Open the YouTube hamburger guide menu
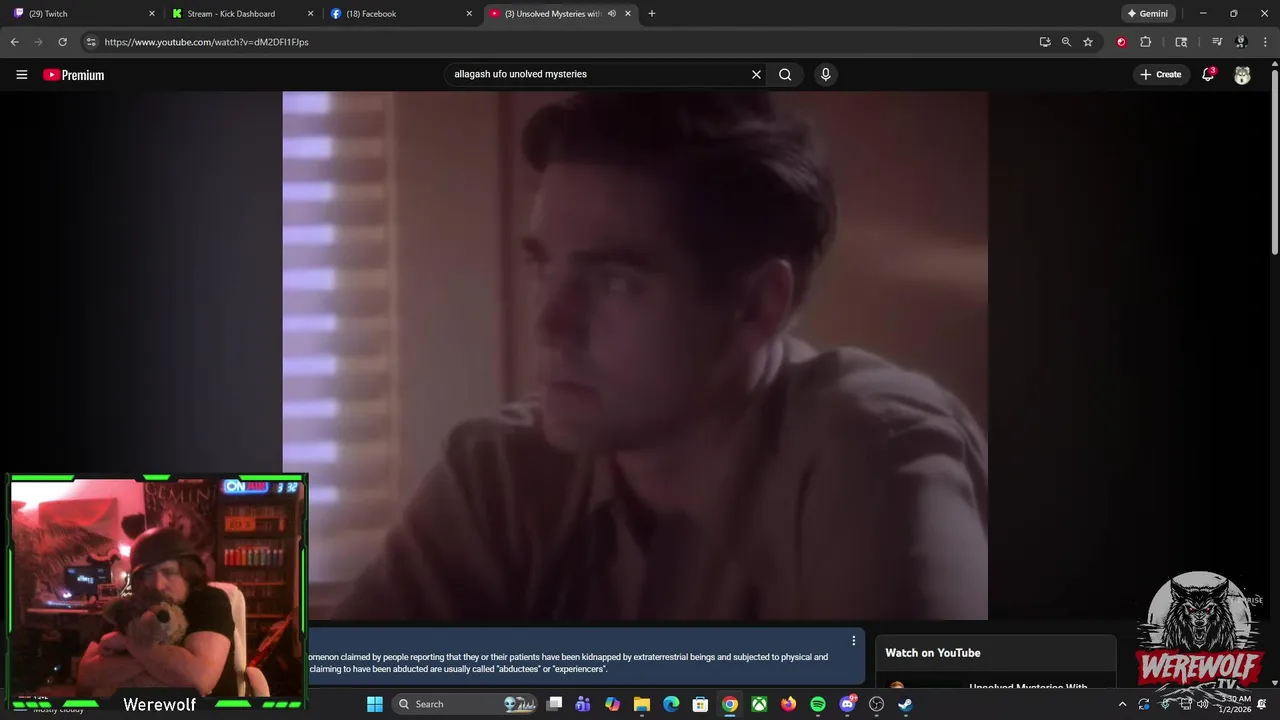This screenshot has width=1280, height=720. point(21,74)
